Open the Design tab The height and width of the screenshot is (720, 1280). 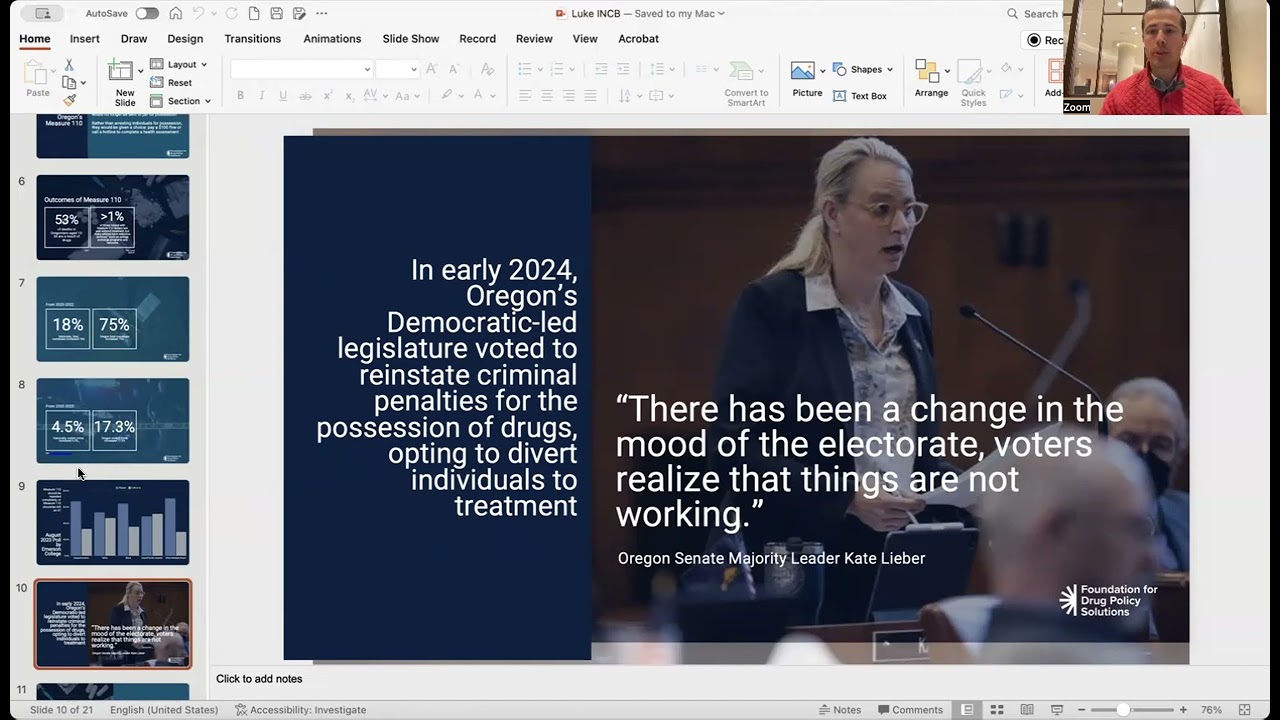(x=185, y=39)
